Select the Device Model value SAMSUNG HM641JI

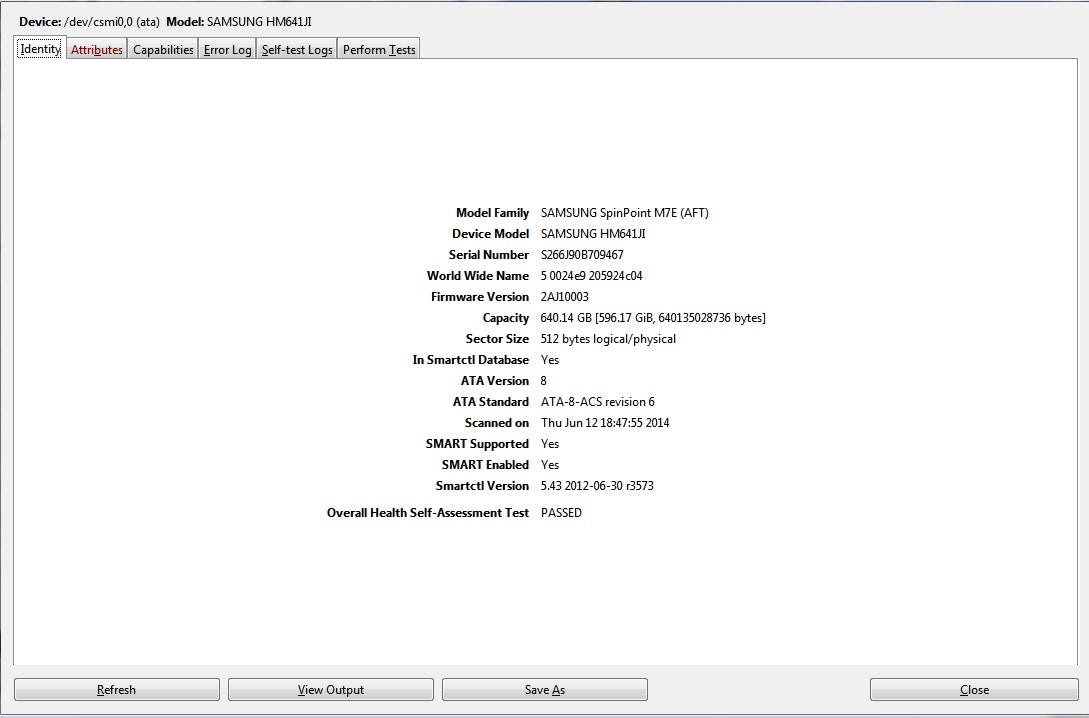tap(593, 234)
